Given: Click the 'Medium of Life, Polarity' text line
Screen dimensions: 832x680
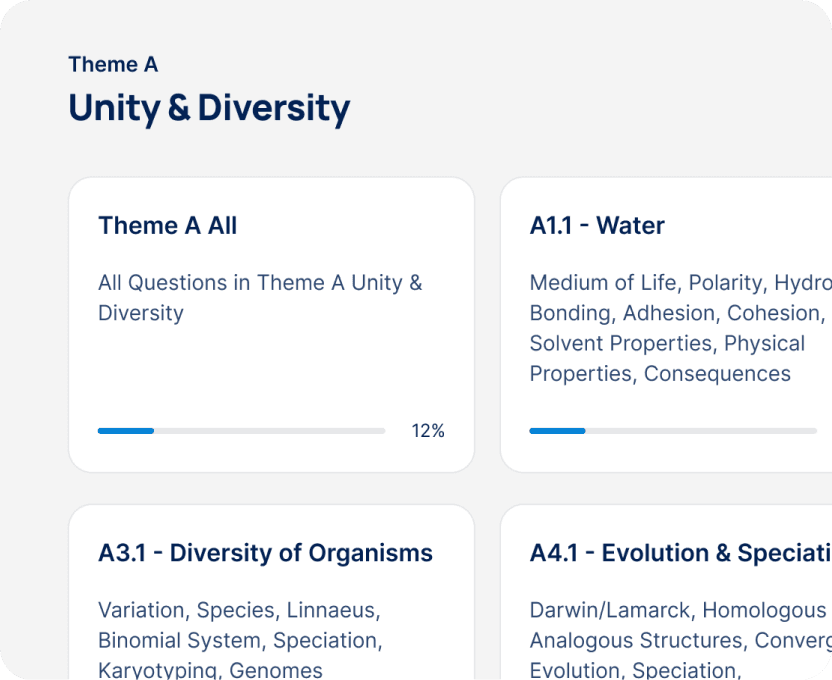Looking at the screenshot, I should (680, 283).
